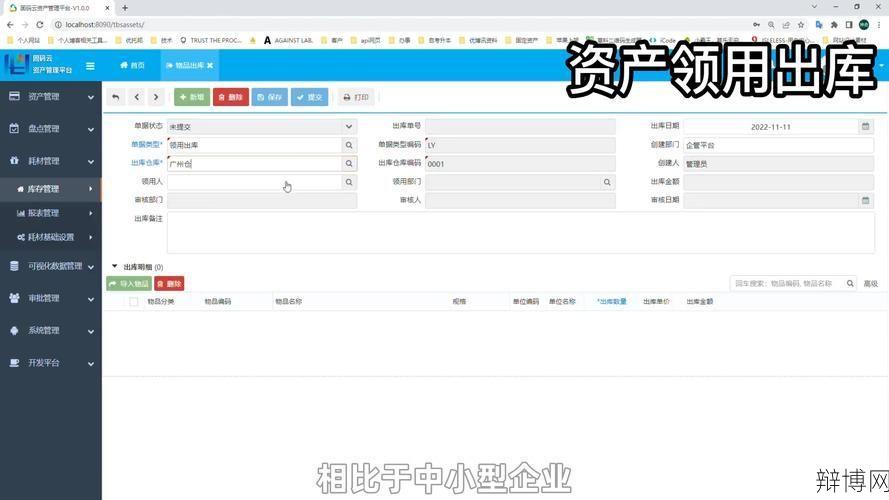This screenshot has width=889, height=500.
Task: Open 库存管理 submenu in sidebar
Action: (x=51, y=189)
